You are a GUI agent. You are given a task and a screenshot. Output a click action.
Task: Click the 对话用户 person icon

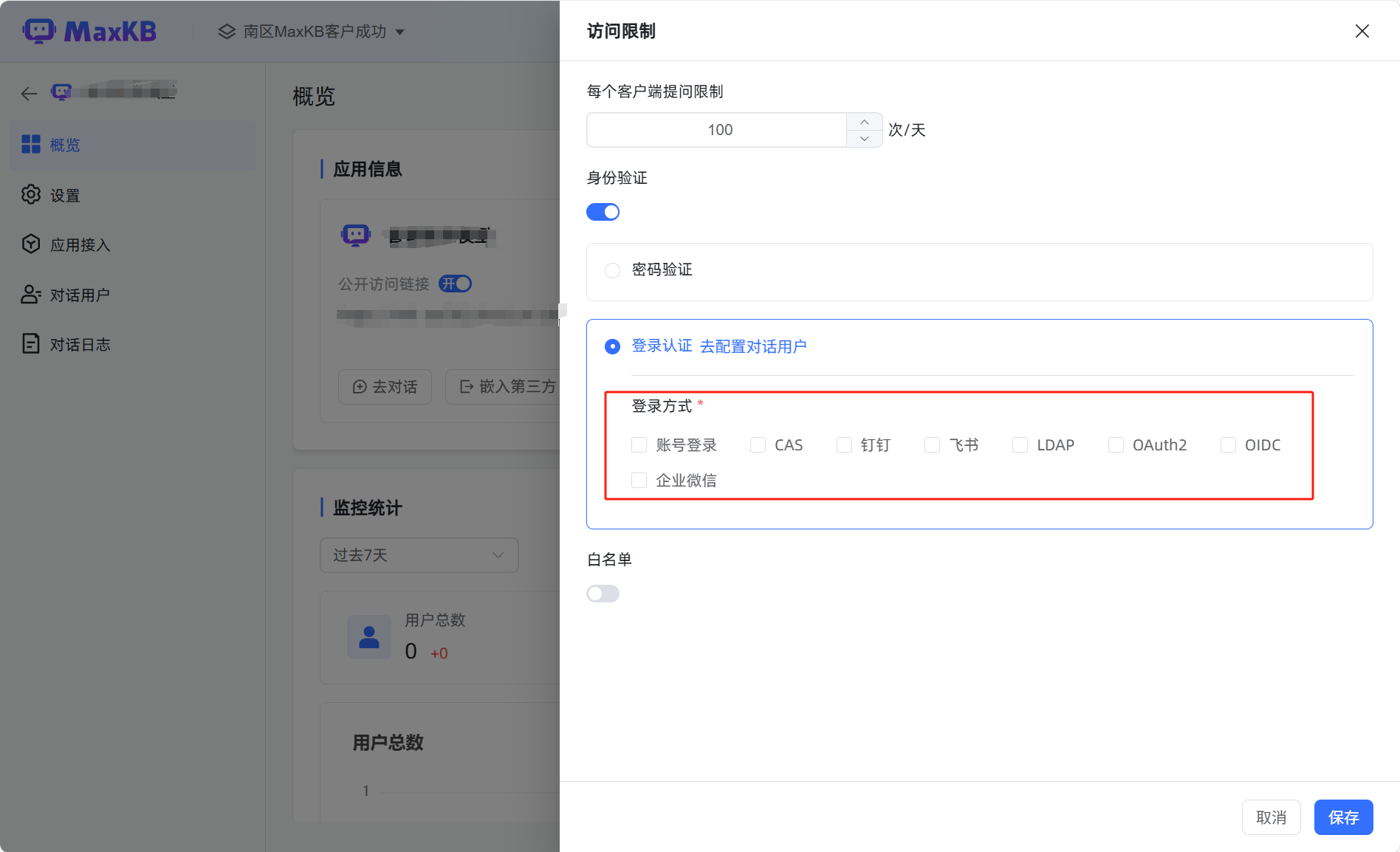click(31, 294)
